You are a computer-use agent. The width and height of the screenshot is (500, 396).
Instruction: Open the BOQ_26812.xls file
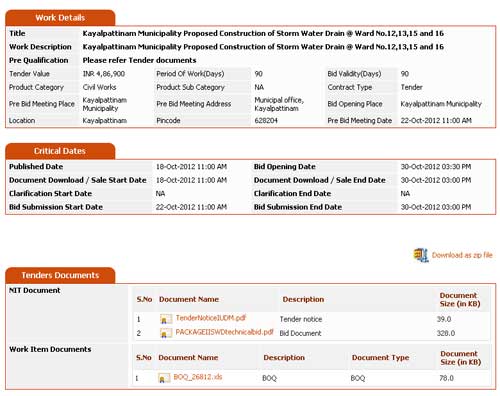198,377
